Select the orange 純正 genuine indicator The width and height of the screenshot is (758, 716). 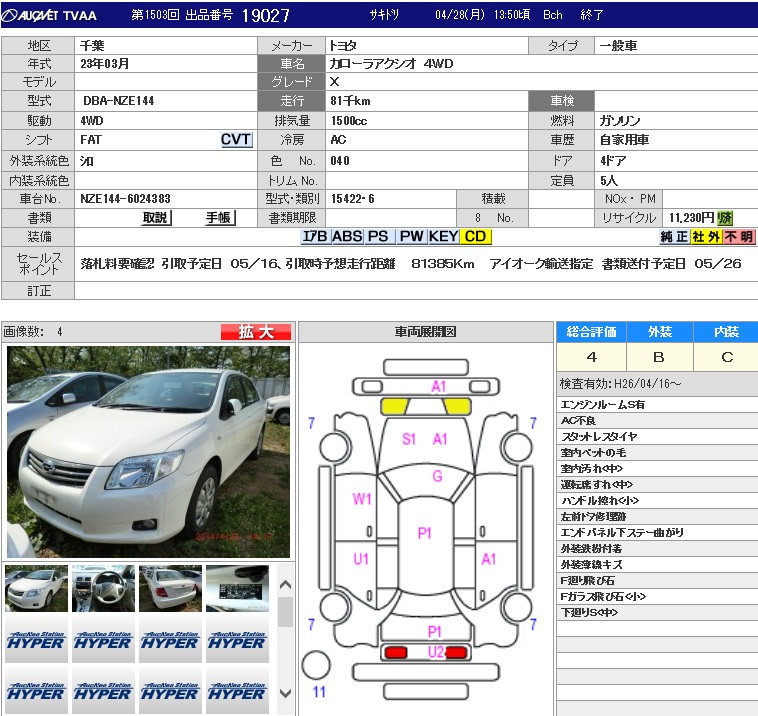[x=674, y=237]
